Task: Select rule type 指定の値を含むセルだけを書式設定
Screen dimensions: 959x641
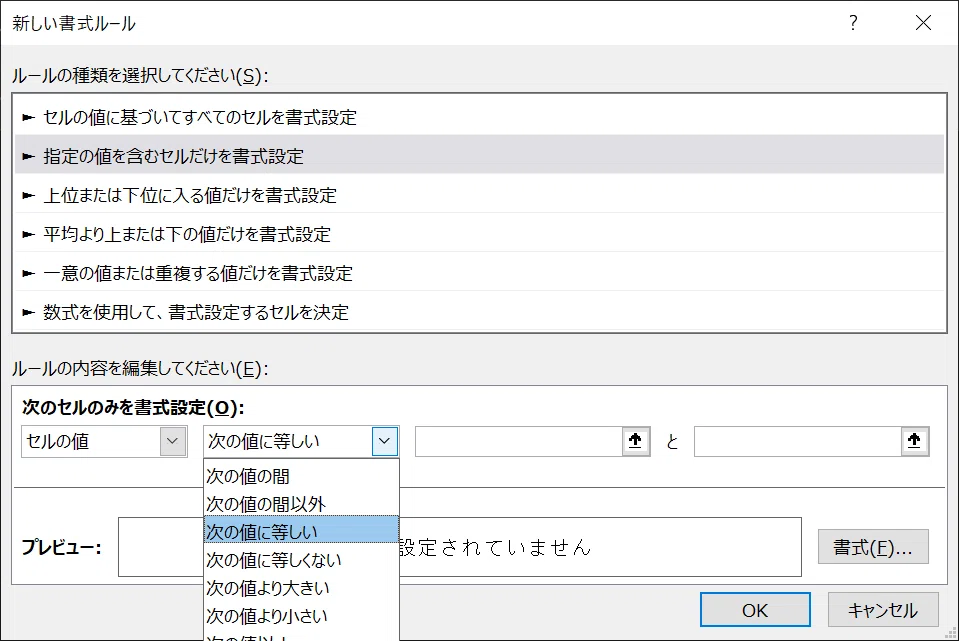Action: pos(480,155)
